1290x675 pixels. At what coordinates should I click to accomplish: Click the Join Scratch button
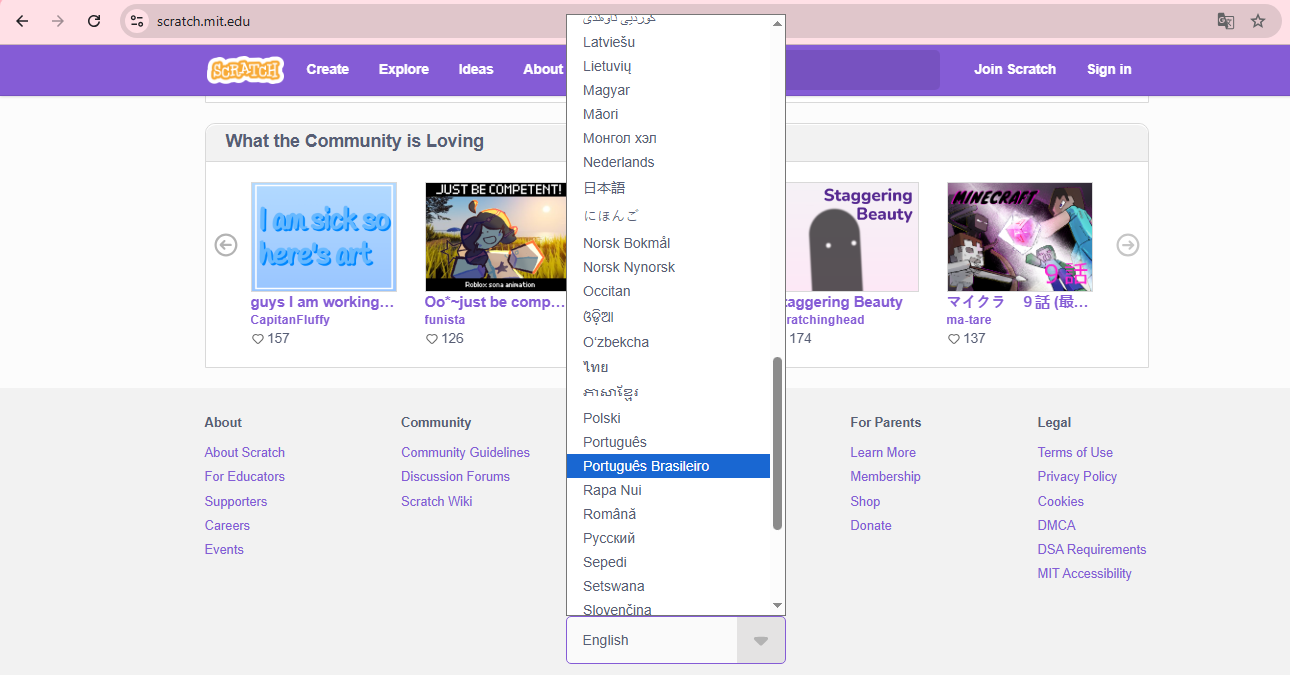click(1014, 69)
